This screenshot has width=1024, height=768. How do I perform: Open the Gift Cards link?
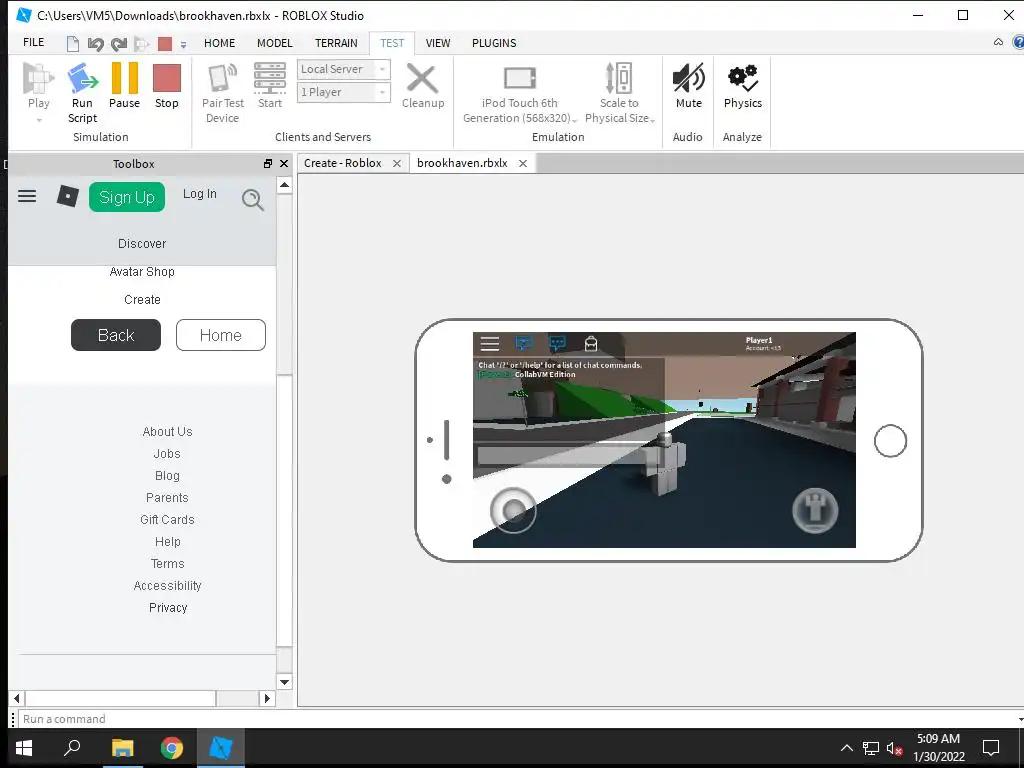tap(167, 520)
